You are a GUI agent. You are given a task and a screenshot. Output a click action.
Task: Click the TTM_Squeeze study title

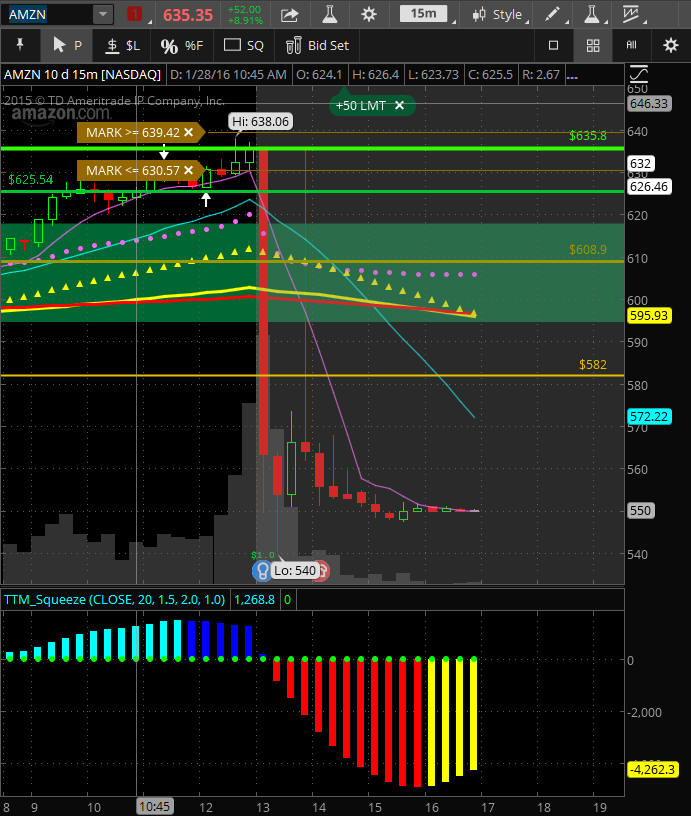pyautogui.click(x=114, y=600)
